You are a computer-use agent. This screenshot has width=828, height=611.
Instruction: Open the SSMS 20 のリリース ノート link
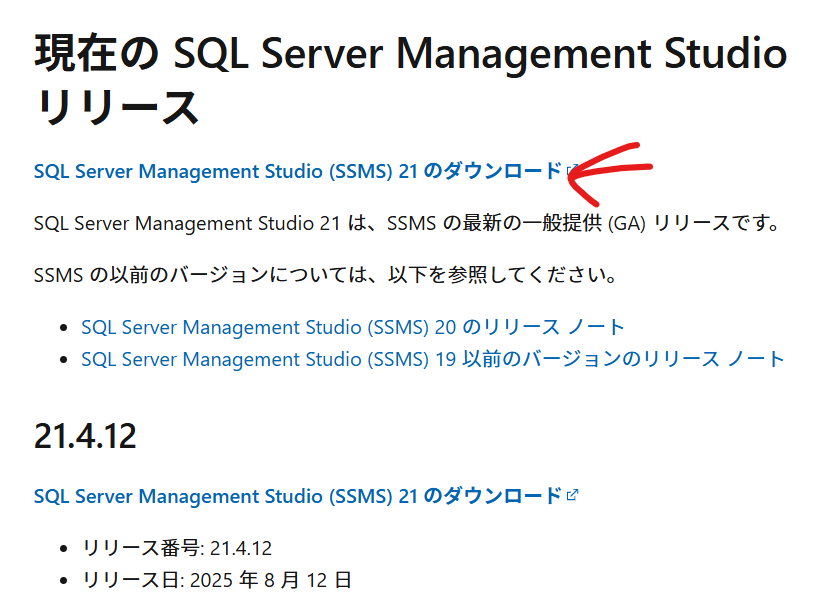353,327
